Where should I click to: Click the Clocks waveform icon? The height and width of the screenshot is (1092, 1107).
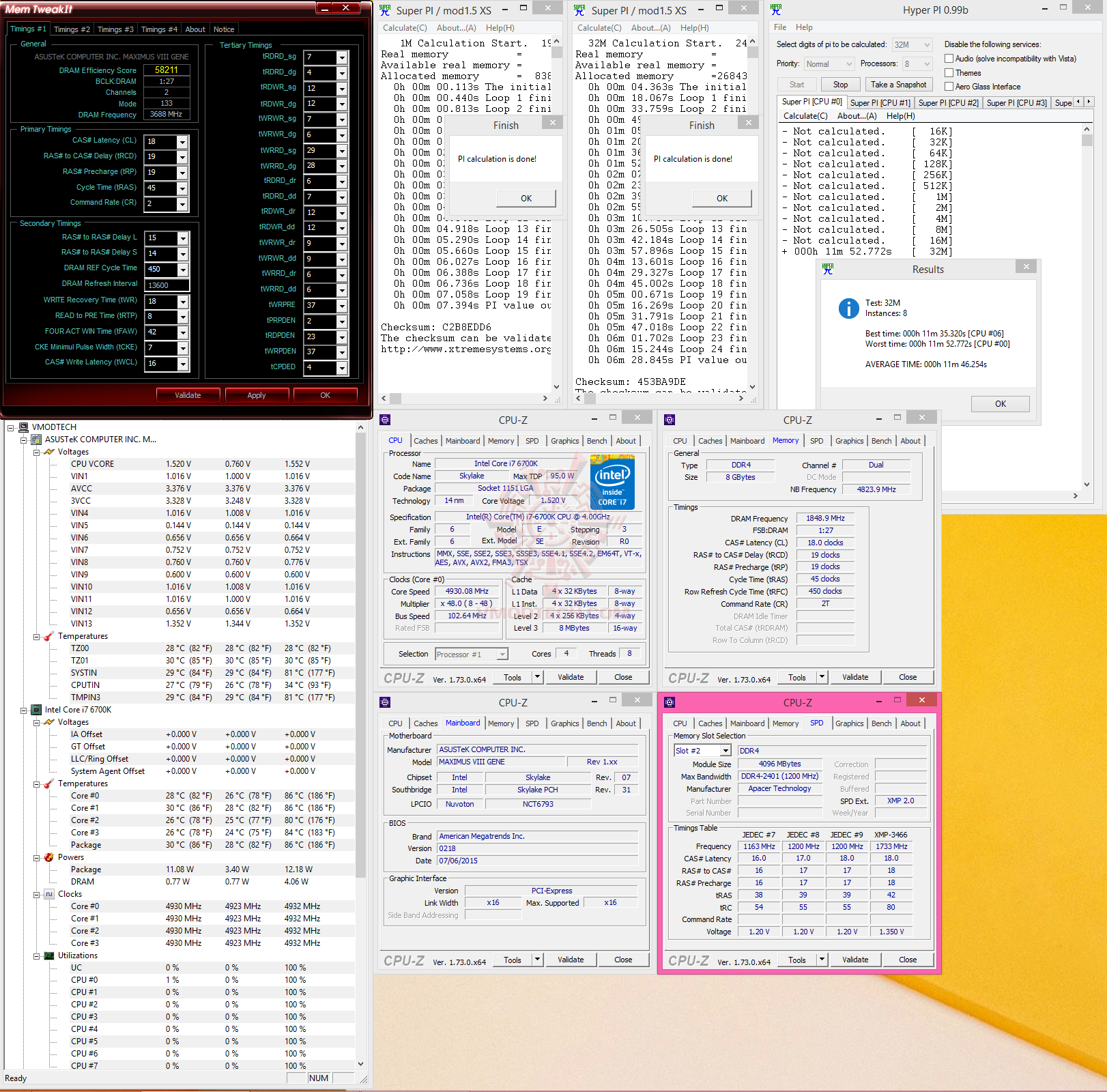coord(49,894)
